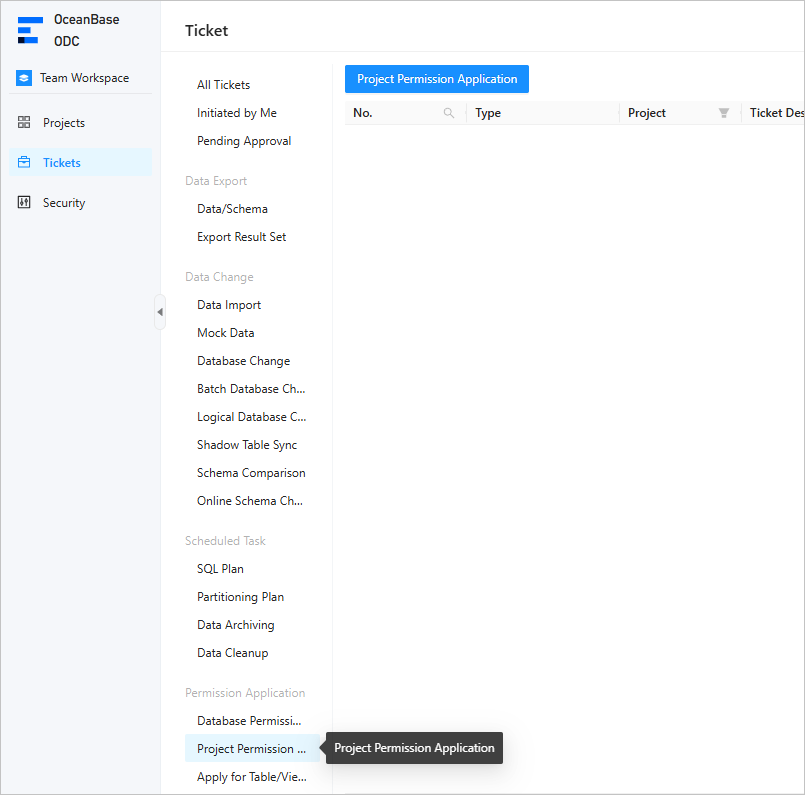
Task: Open Projects via its grid icon
Action: click(24, 123)
